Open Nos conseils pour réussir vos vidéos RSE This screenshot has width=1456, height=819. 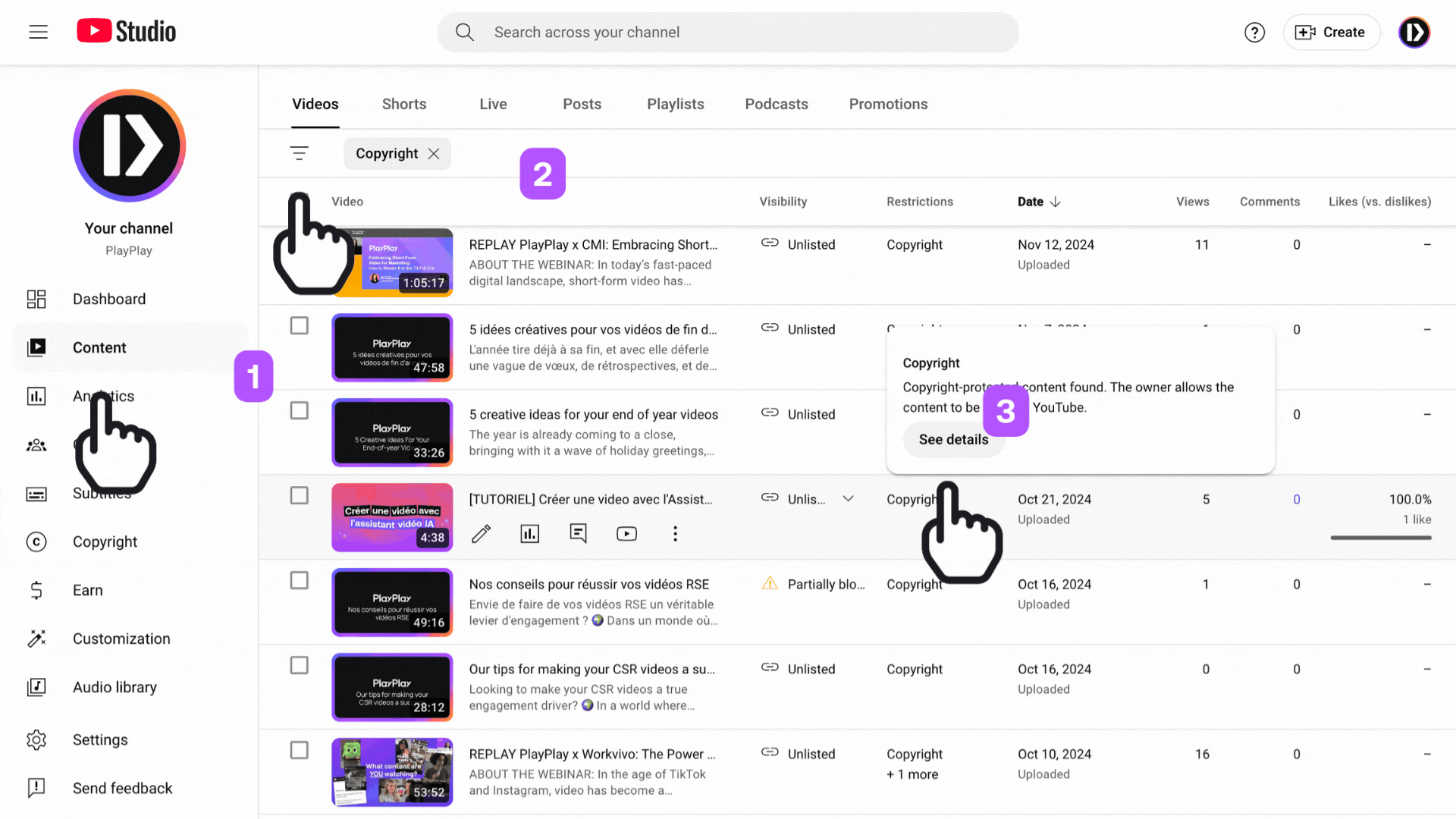click(x=589, y=585)
